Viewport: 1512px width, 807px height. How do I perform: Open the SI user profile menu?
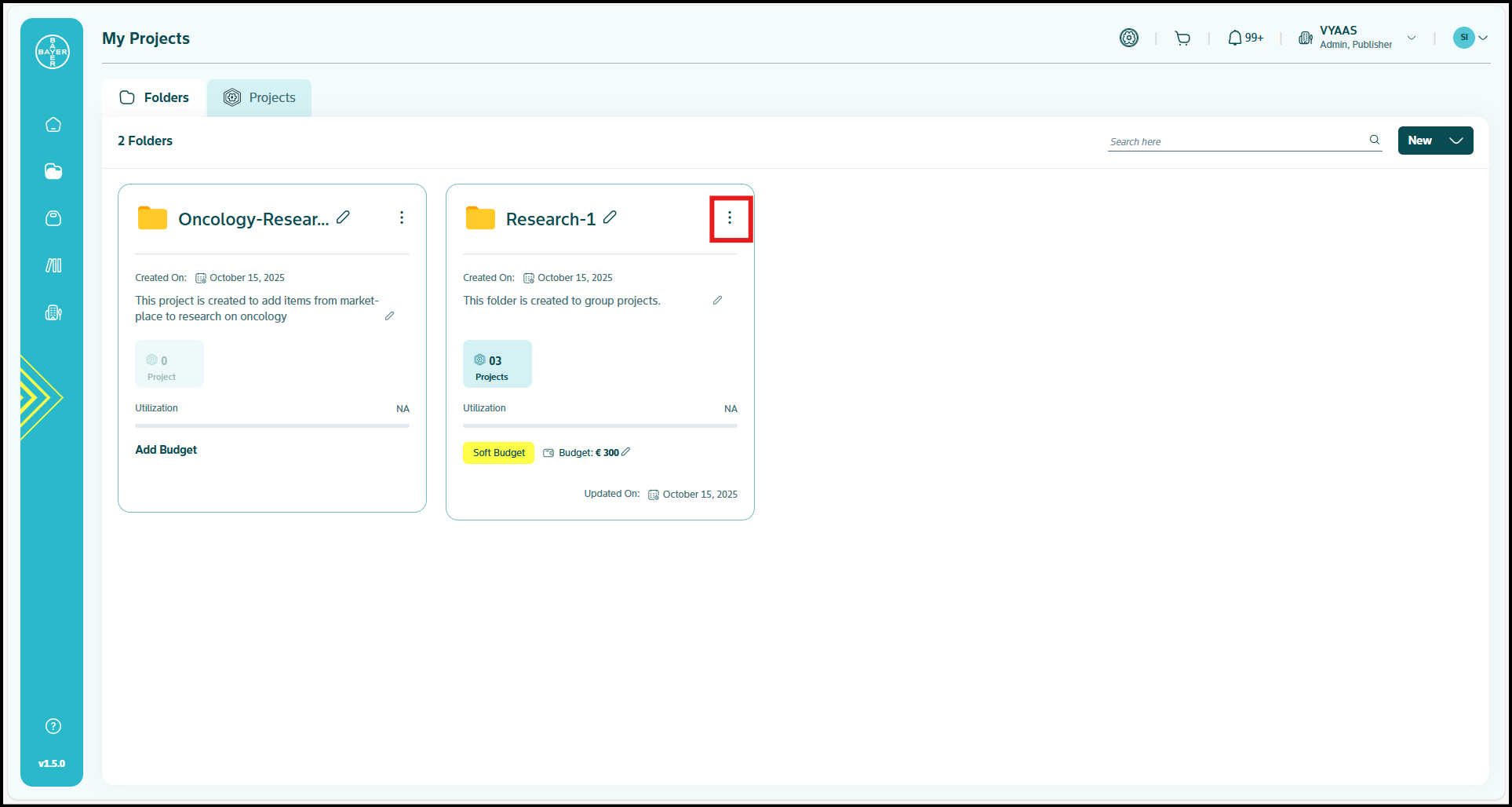(1470, 38)
